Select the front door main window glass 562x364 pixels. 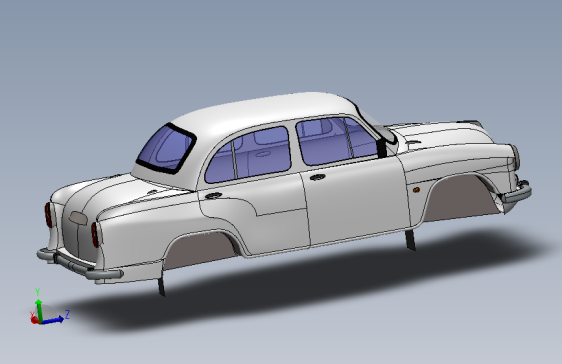click(323, 142)
